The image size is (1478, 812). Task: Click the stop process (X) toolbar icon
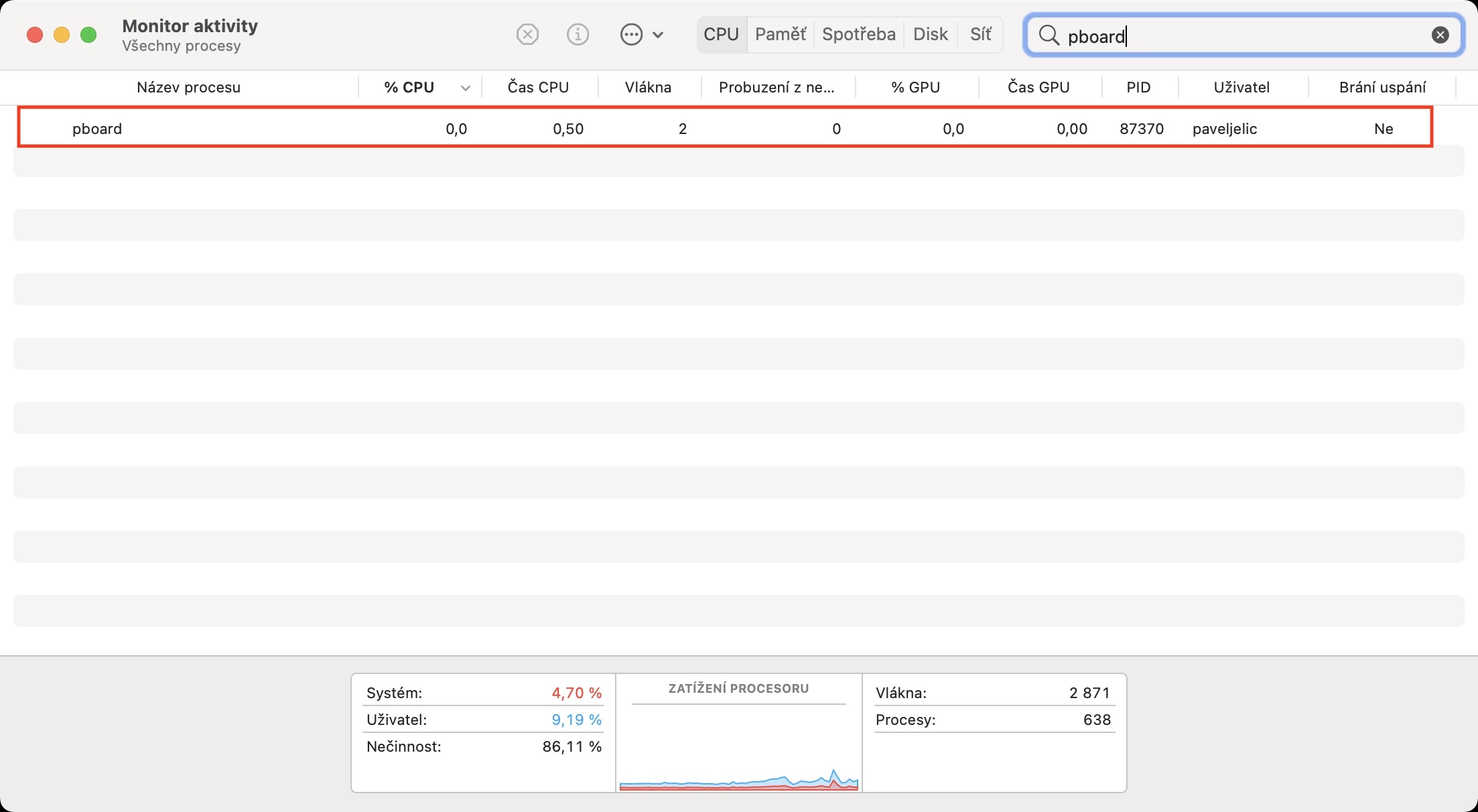pos(527,34)
